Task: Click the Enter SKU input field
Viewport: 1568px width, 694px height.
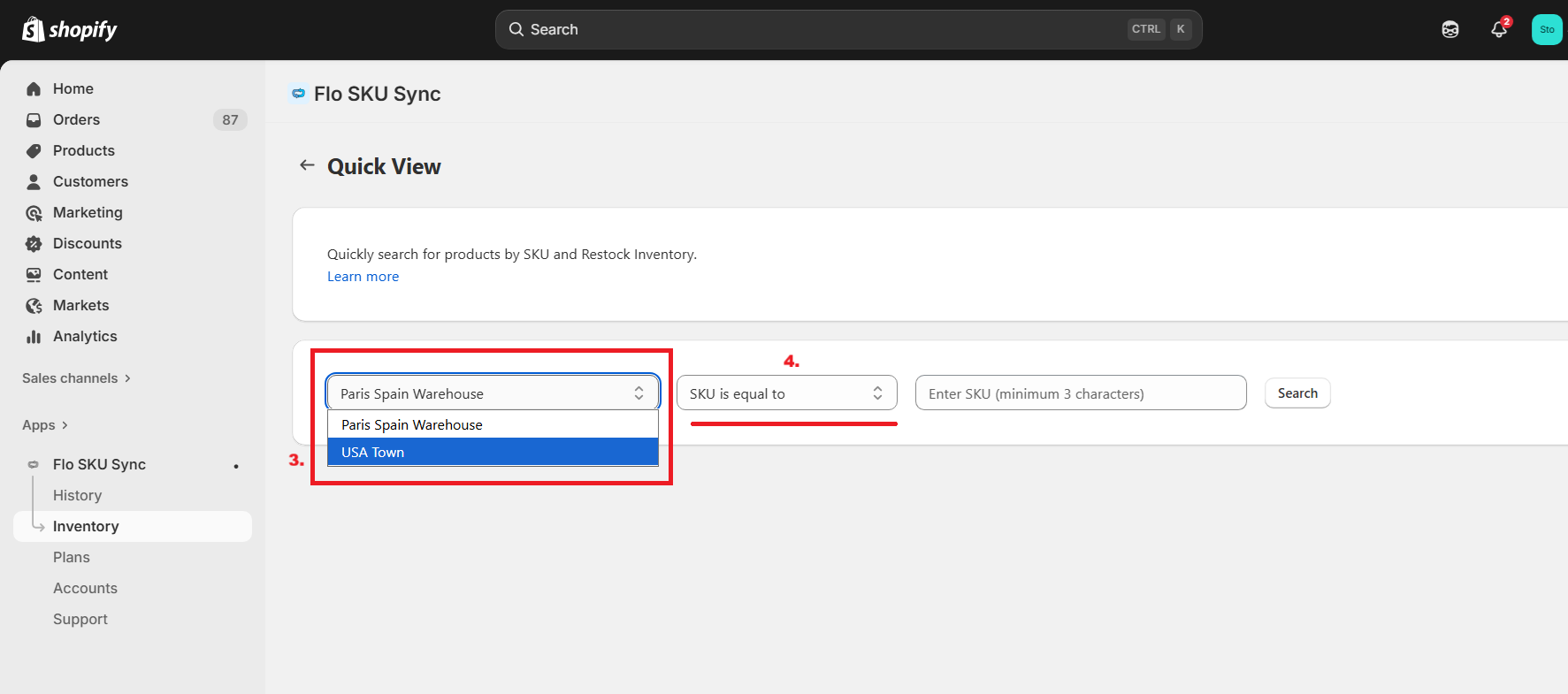Action: 1081,393
